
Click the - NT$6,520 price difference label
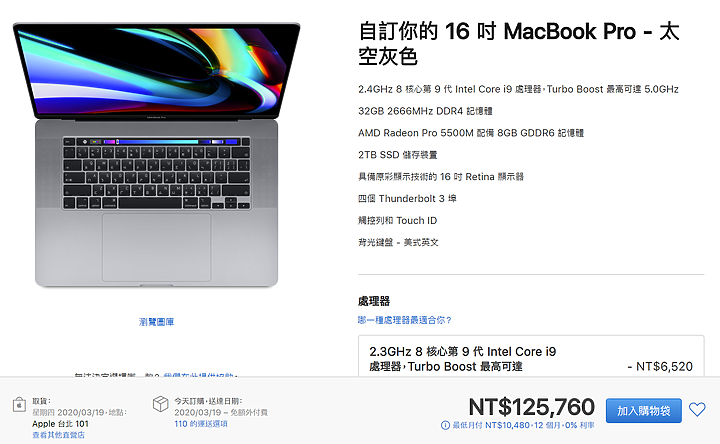pos(660,366)
